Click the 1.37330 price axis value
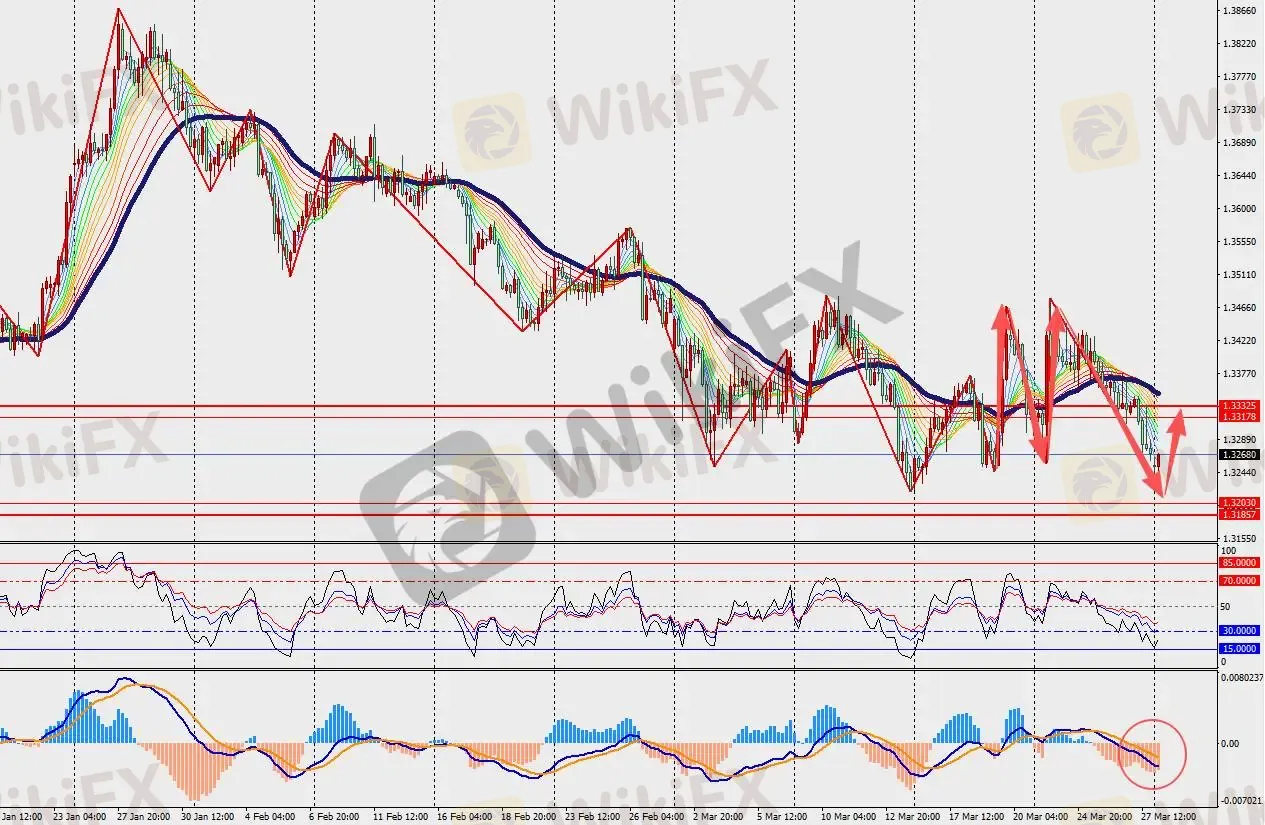The height and width of the screenshot is (825, 1265). [1238, 110]
